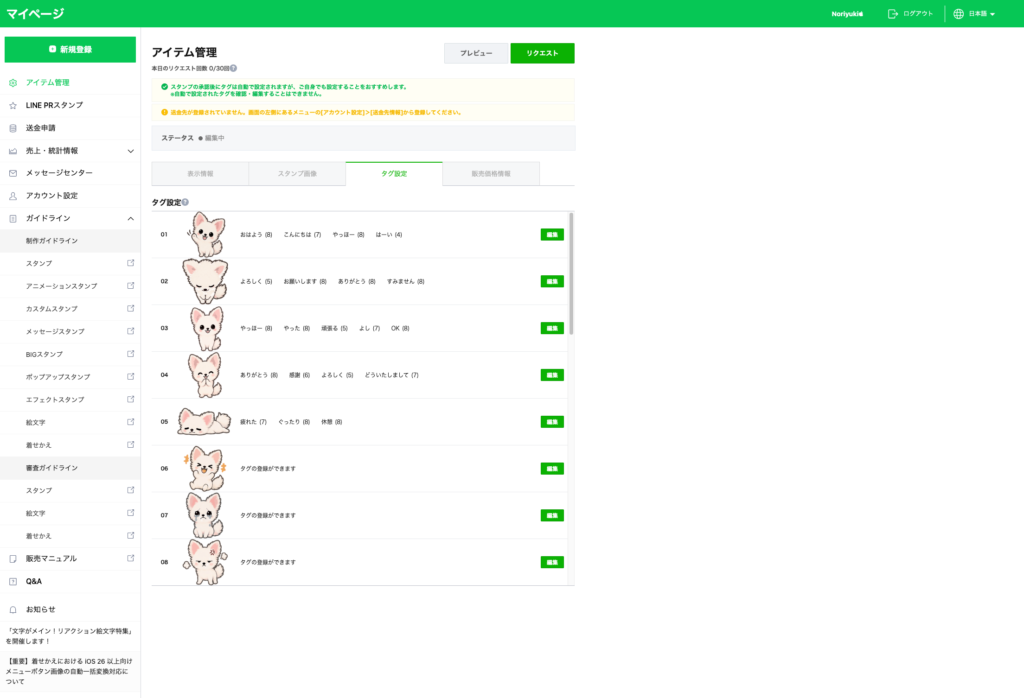This screenshot has width=1024, height=698.
Task: Select the タグ設定 tab
Action: tap(394, 174)
